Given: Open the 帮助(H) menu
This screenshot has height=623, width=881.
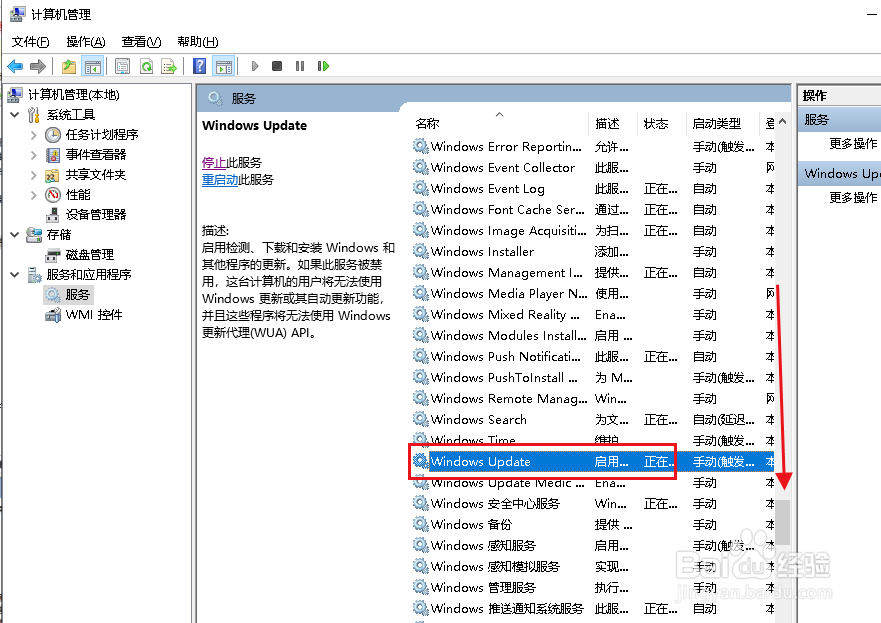Looking at the screenshot, I should [x=197, y=42].
